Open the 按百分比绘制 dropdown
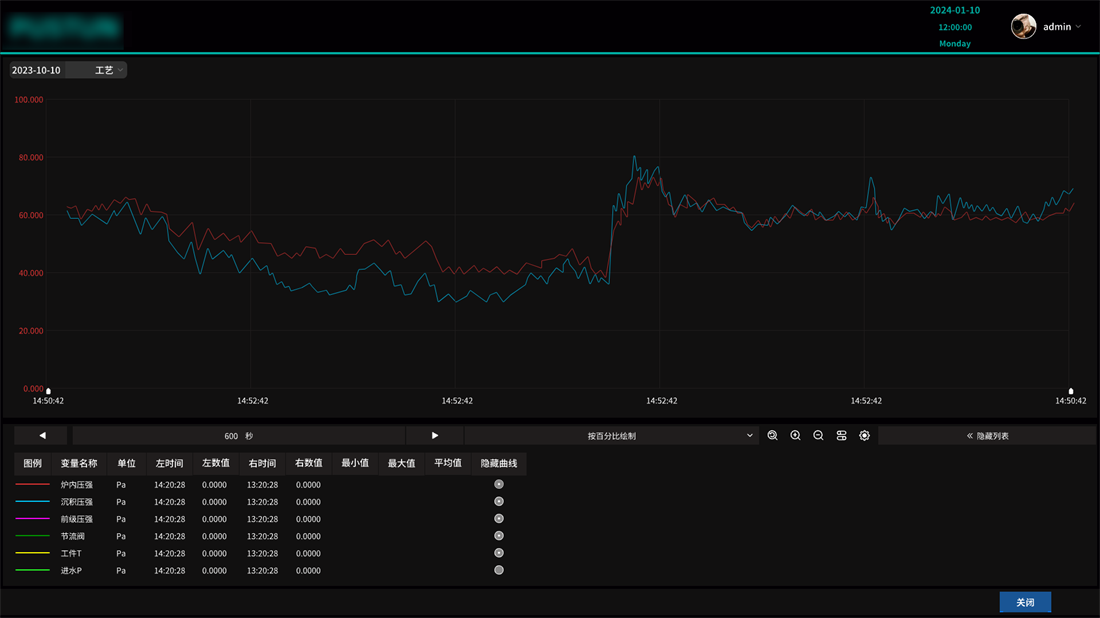This screenshot has width=1100, height=618. pos(612,436)
